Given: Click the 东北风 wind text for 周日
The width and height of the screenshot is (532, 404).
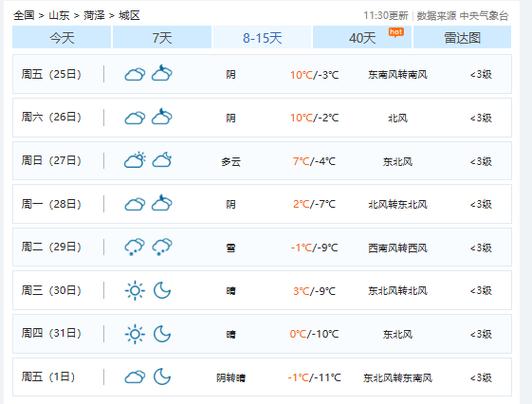Looking at the screenshot, I should click(398, 161).
